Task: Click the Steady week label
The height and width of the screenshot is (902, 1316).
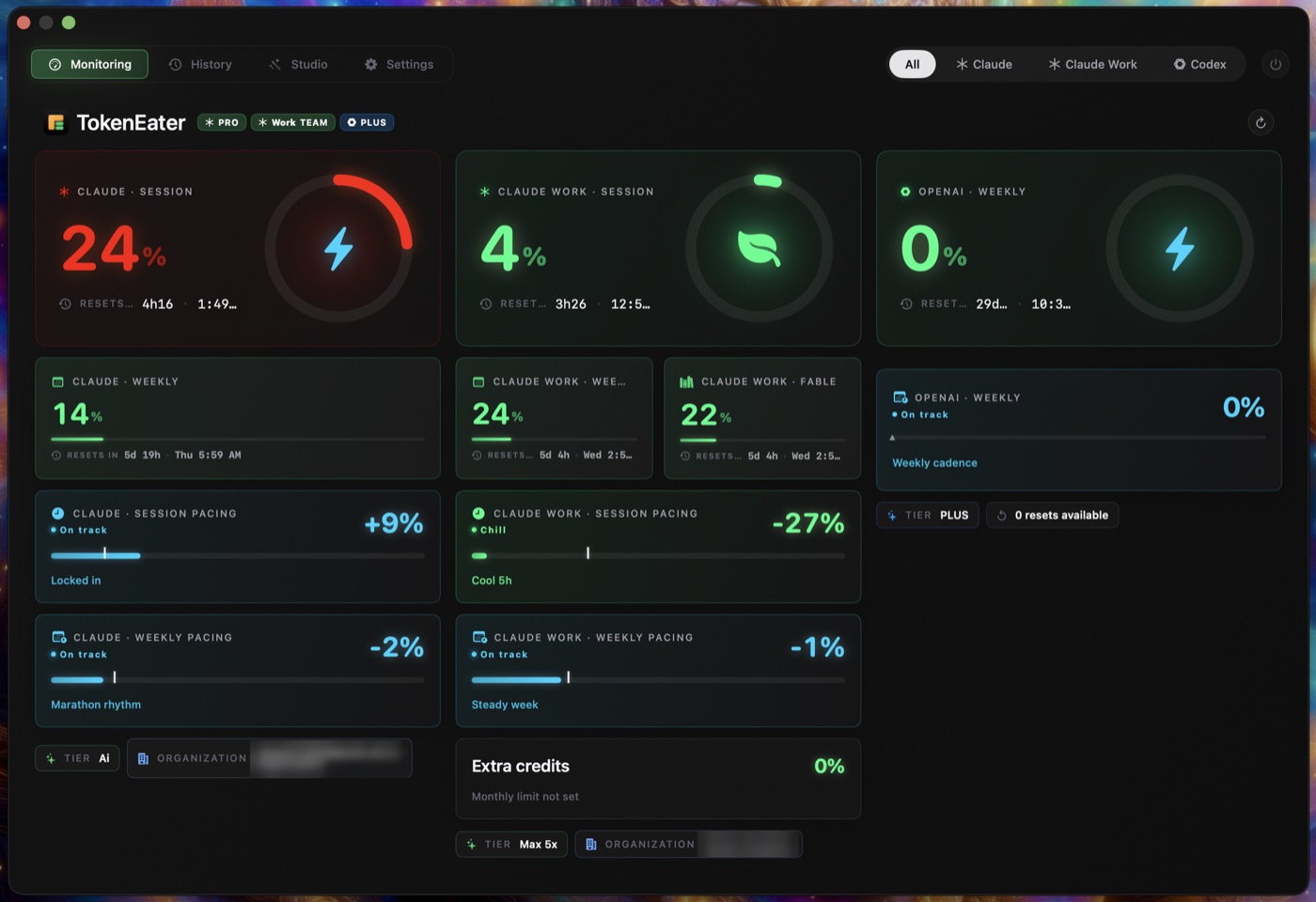Action: tap(505, 705)
